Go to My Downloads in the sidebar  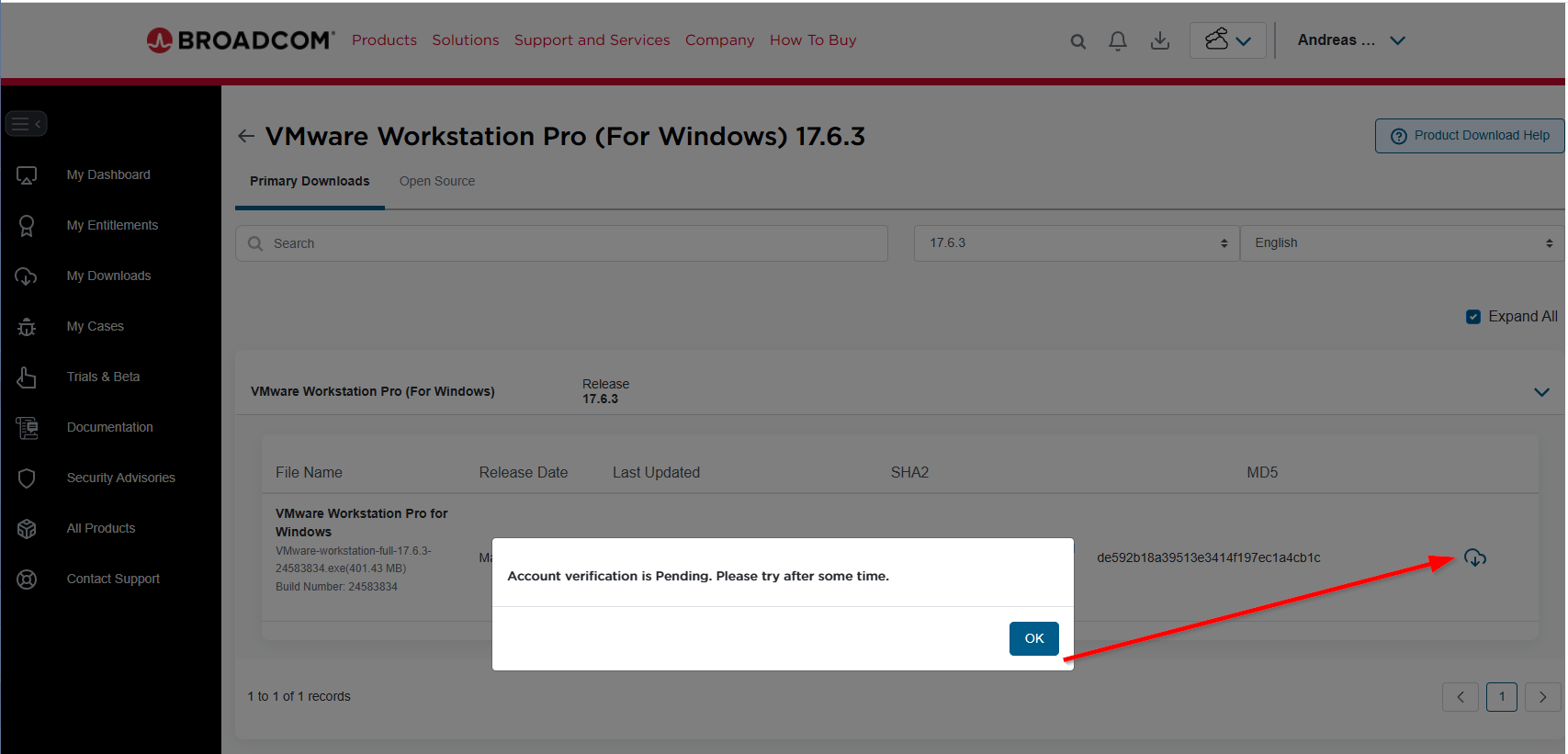click(108, 276)
